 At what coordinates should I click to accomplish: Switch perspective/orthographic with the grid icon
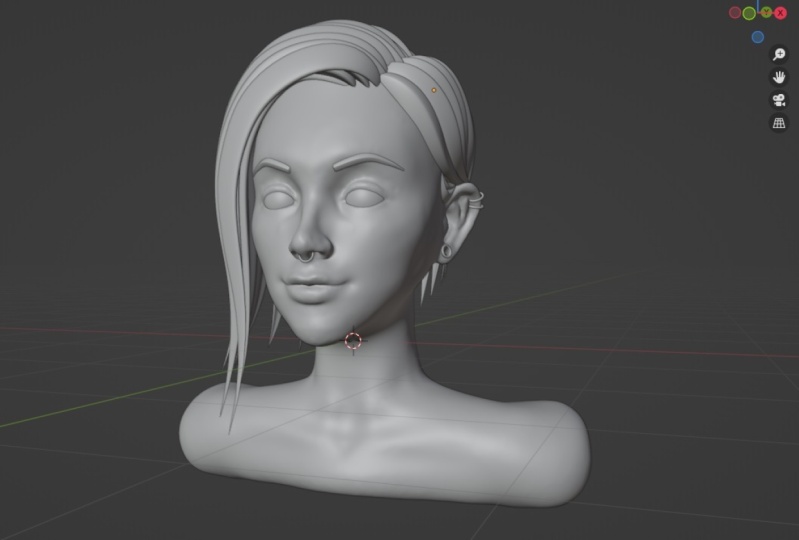pos(779,123)
